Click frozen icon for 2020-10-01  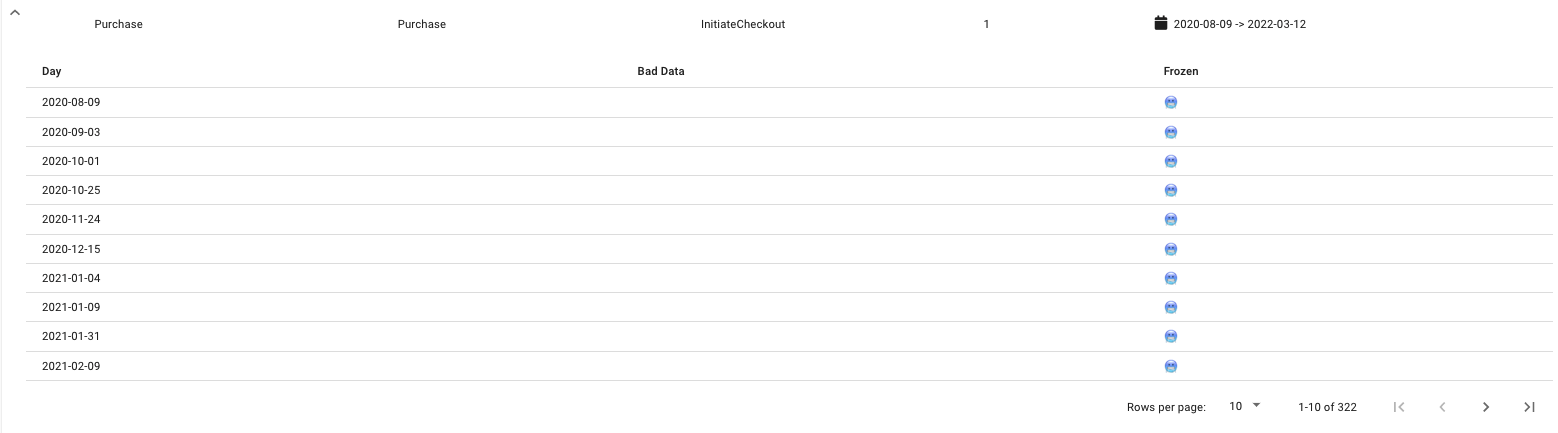(1171, 161)
